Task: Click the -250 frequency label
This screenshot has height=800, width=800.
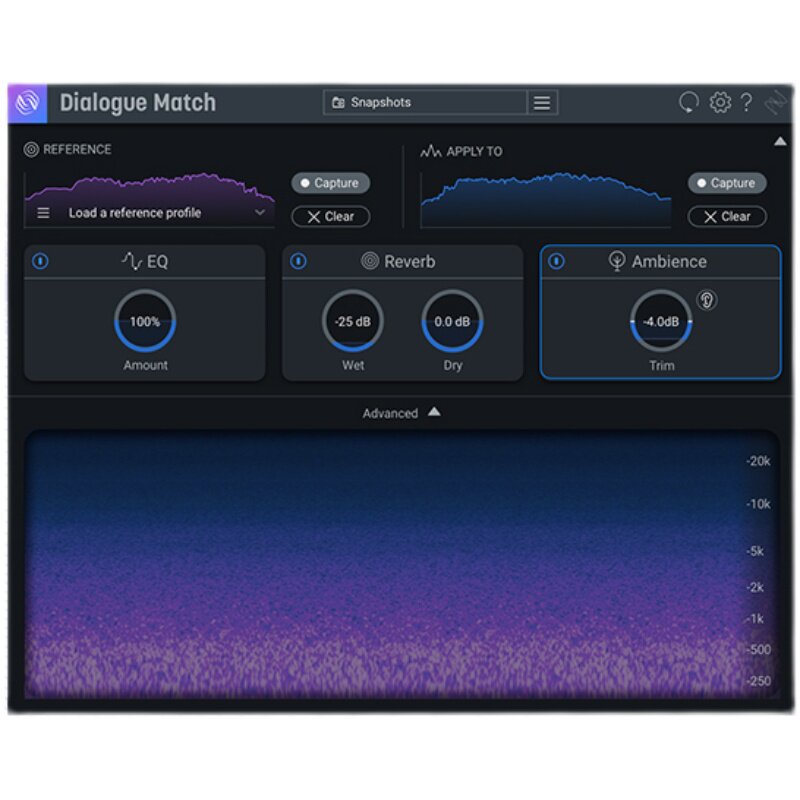Action: point(758,681)
